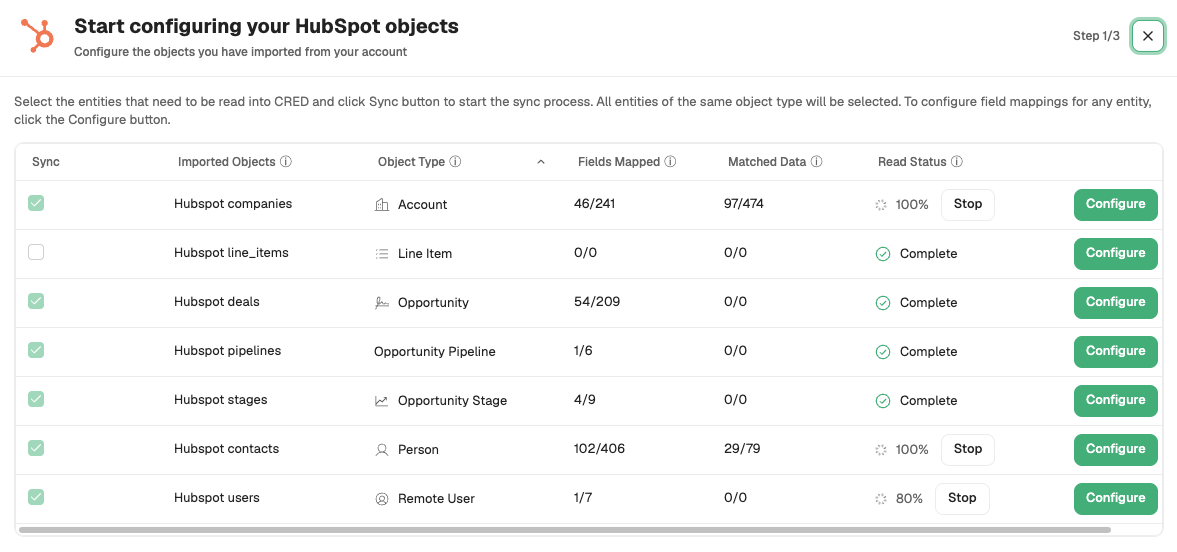Click Complete checkmark icon for pipelines
Screen dimensions: 1177x552
click(x=883, y=351)
